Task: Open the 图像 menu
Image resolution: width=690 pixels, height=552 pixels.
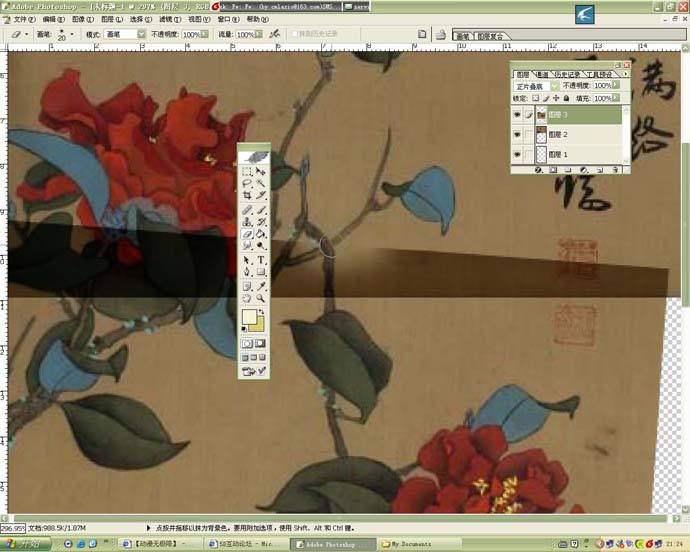Action: point(82,19)
